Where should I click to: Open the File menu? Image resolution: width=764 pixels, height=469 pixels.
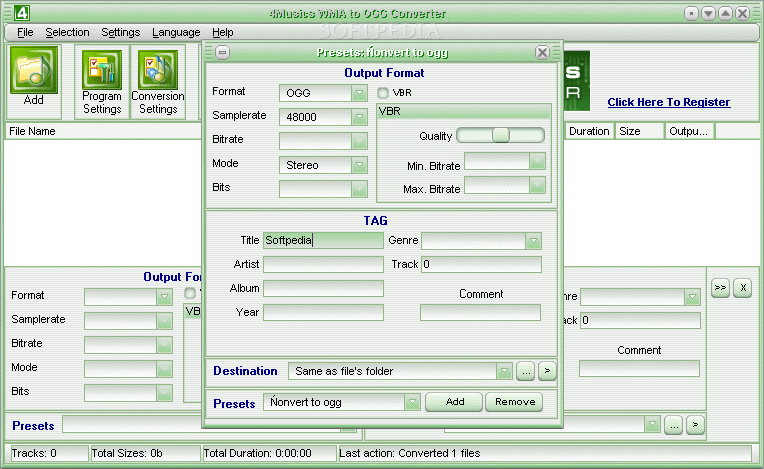click(x=25, y=32)
